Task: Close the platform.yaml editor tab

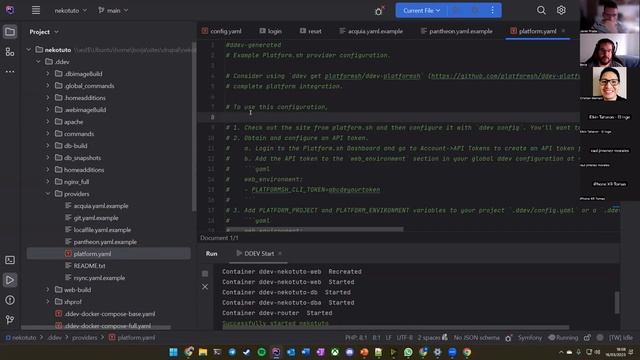Action: tap(563, 31)
